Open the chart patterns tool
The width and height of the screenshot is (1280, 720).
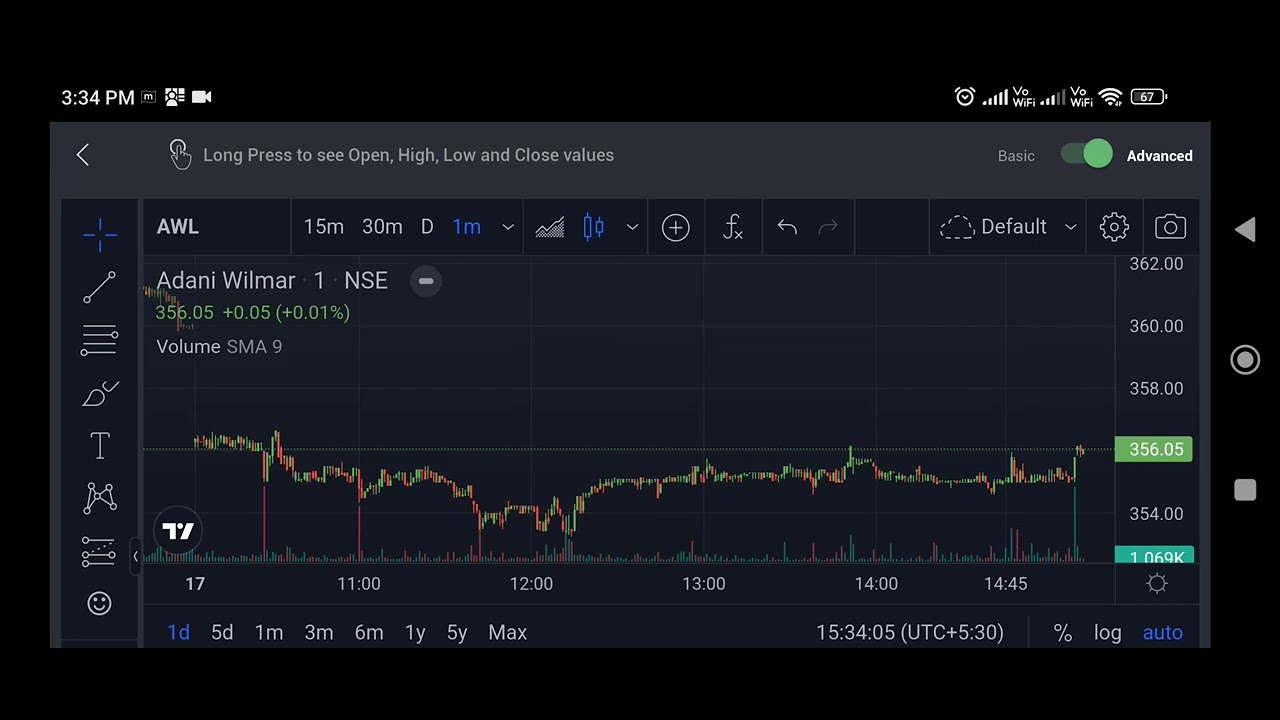tap(100, 498)
